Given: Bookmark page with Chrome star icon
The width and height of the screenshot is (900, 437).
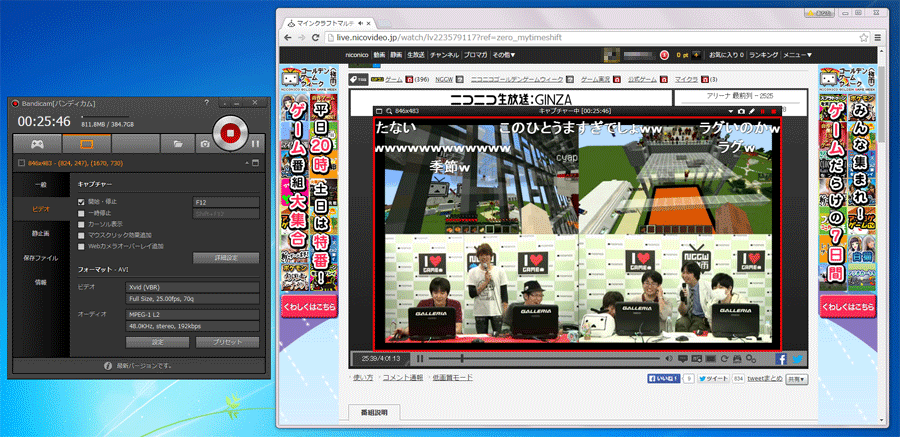Looking at the screenshot, I should pos(863,38).
